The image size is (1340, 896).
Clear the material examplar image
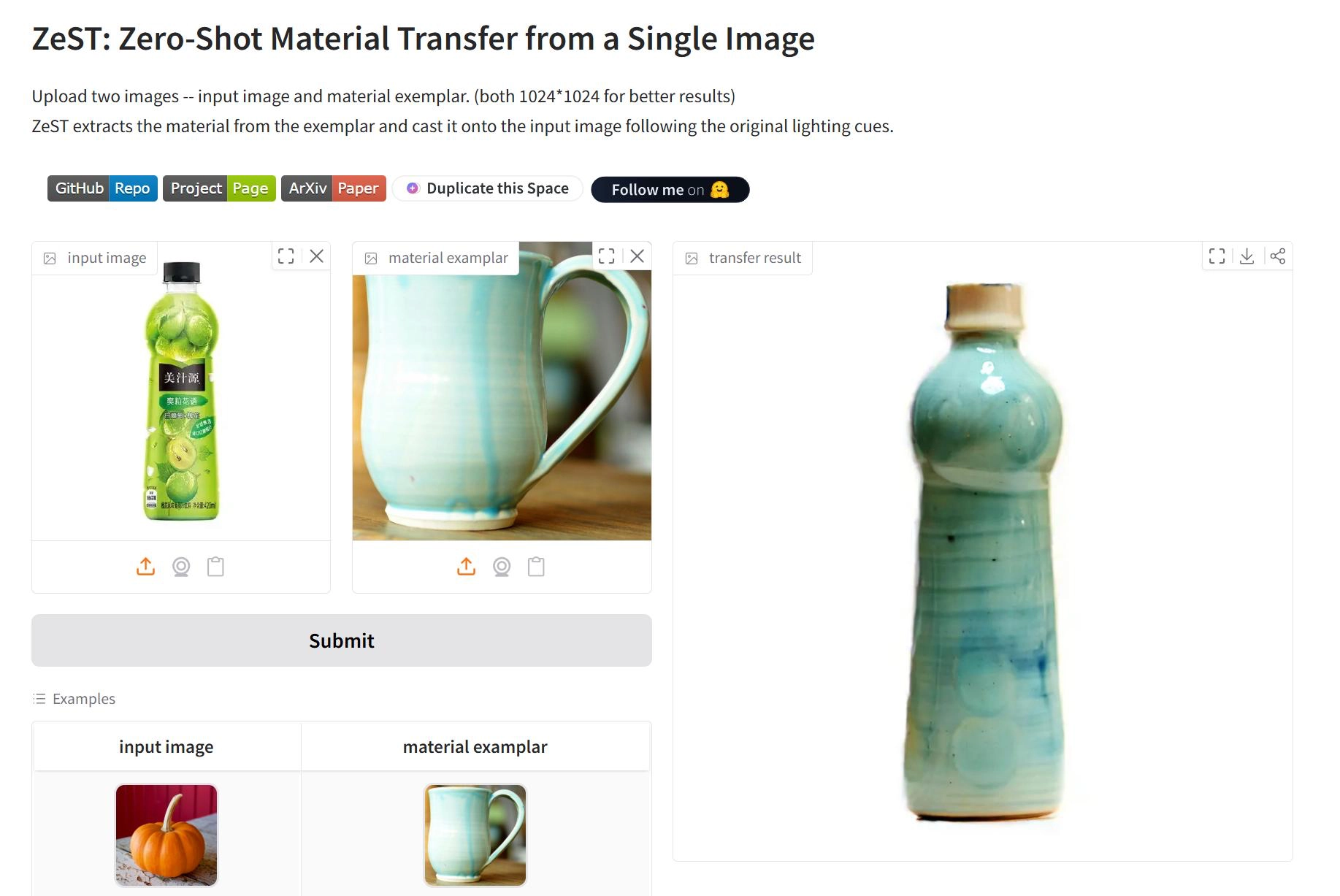tap(637, 256)
